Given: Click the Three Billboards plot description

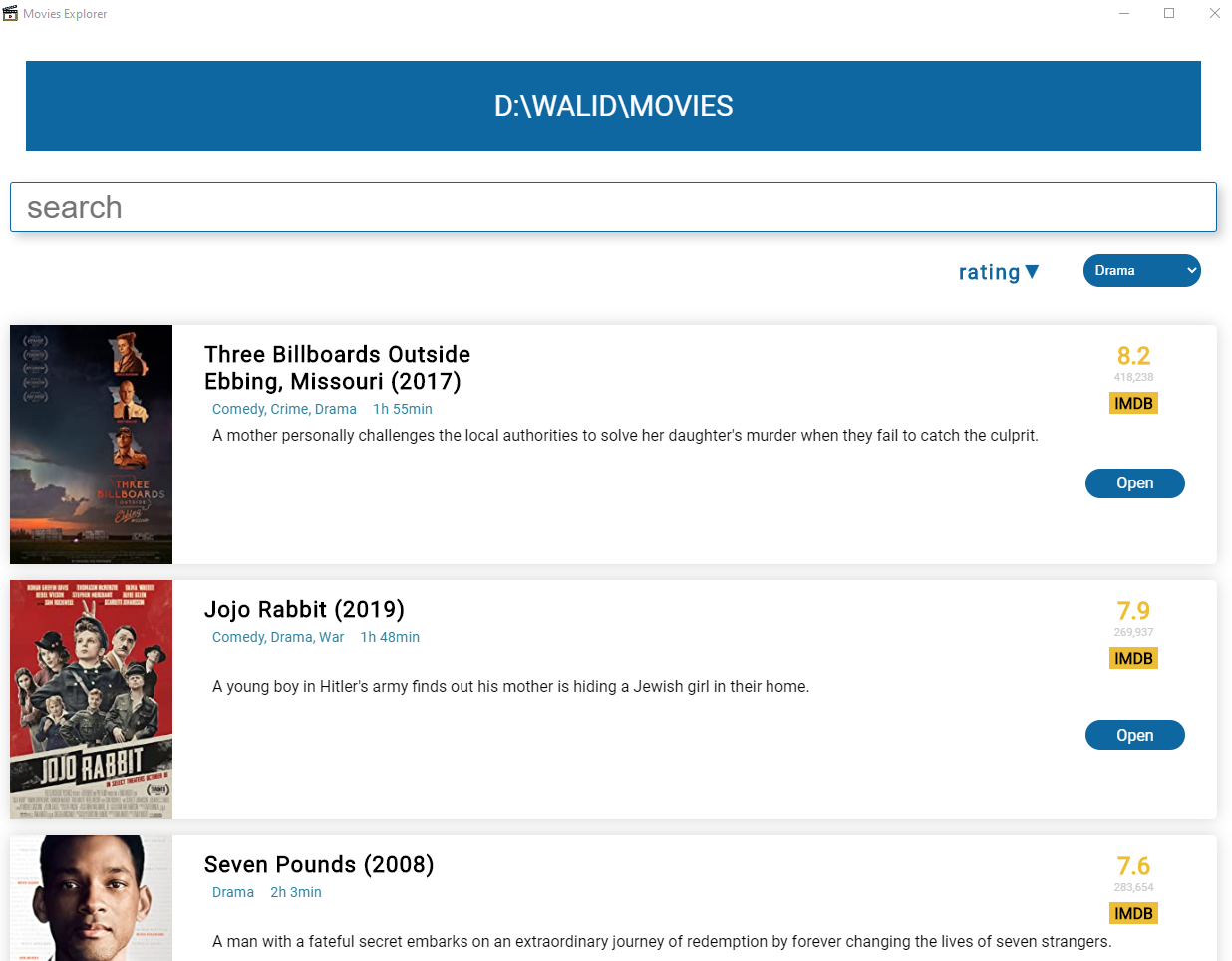Looking at the screenshot, I should click(x=625, y=436).
